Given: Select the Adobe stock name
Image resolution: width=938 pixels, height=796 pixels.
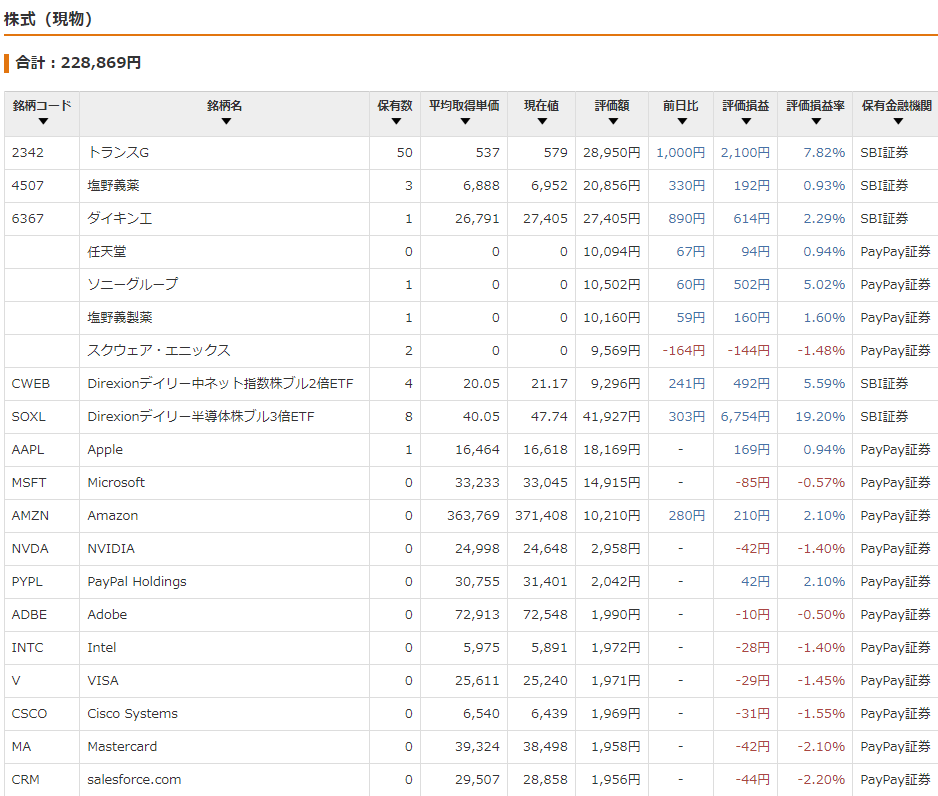Looking at the screenshot, I should pyautogui.click(x=107, y=614).
